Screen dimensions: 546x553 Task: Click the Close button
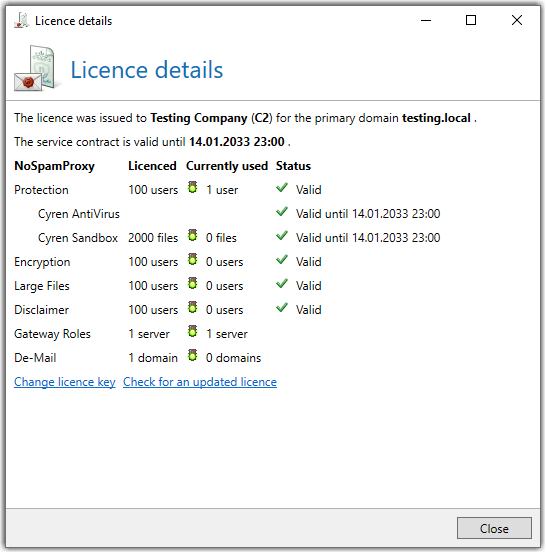[x=494, y=528]
